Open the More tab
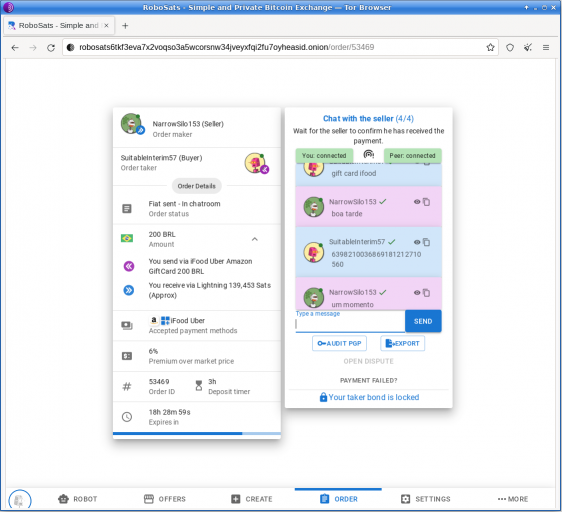This screenshot has width=562, height=512. coord(513,499)
